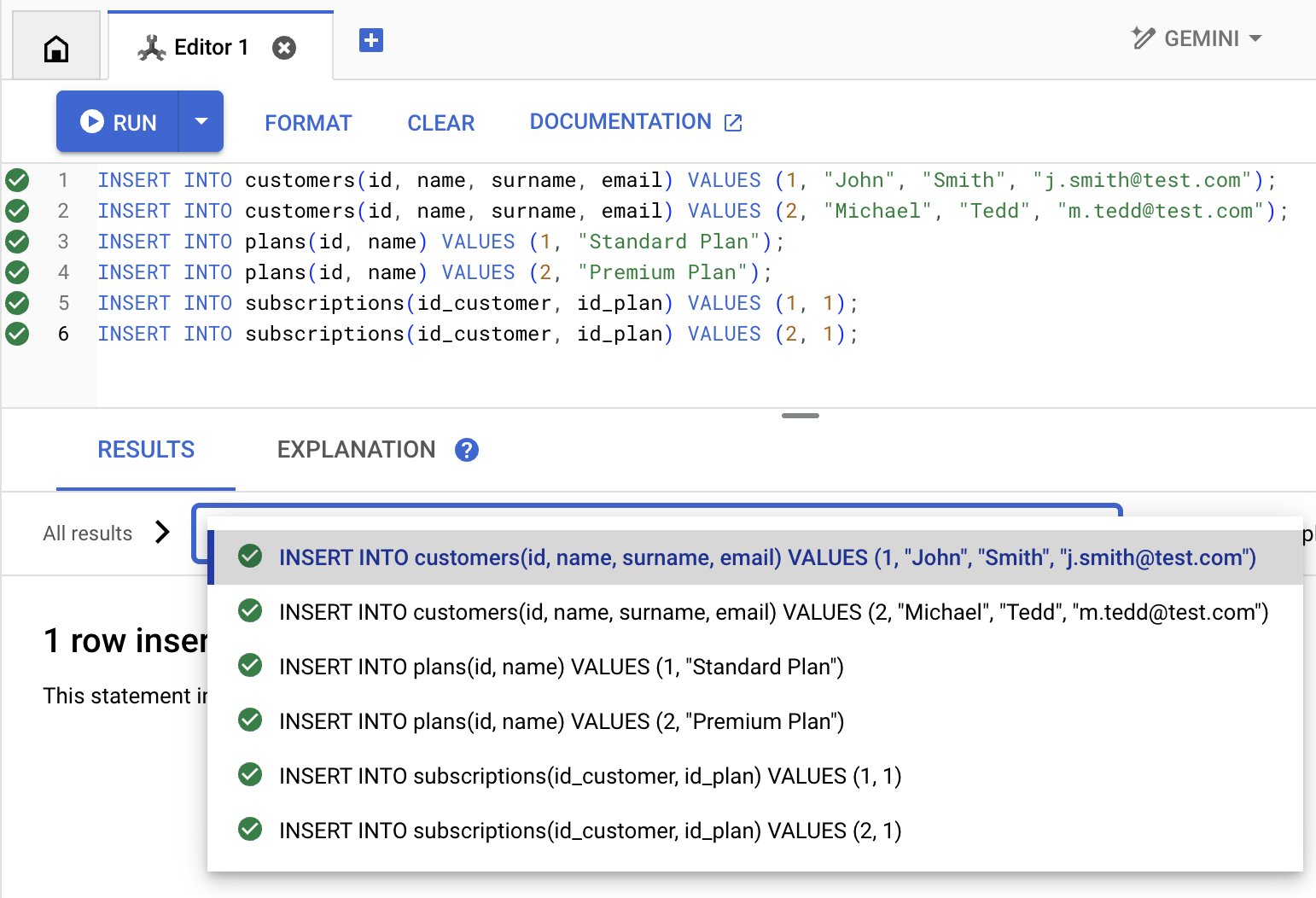Click the Explanation help question icon
This screenshot has width=1316, height=898.
pos(467,450)
